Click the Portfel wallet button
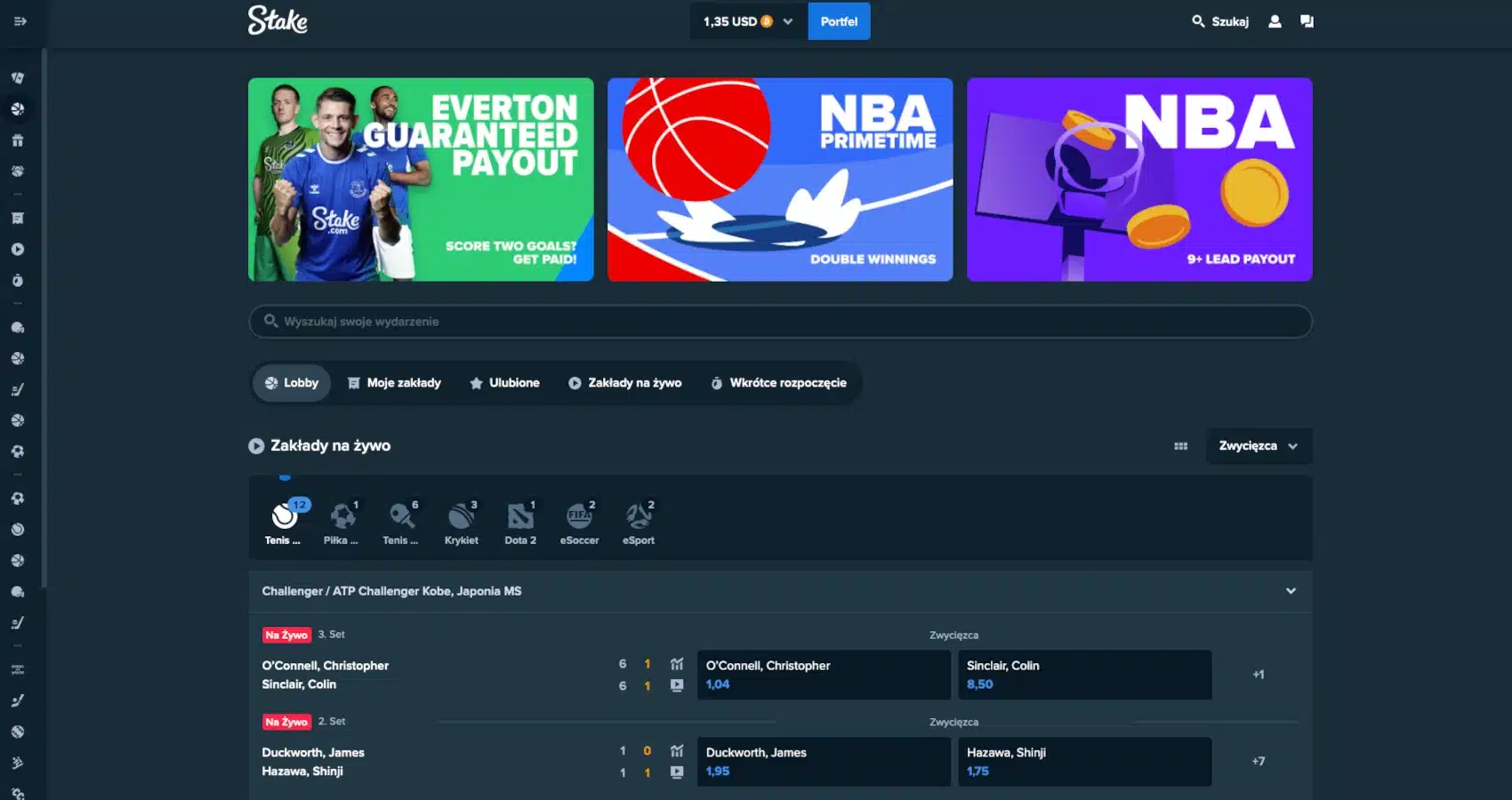 click(839, 21)
